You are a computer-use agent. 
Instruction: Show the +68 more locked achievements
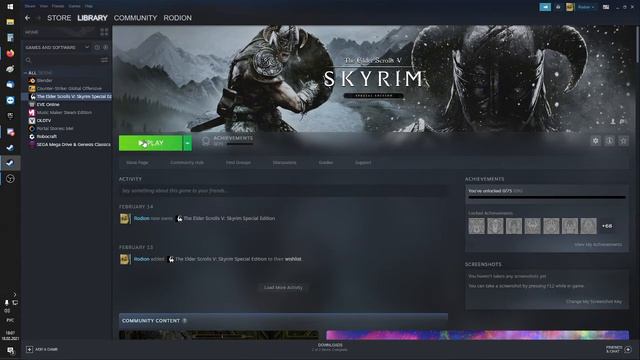coord(607,226)
